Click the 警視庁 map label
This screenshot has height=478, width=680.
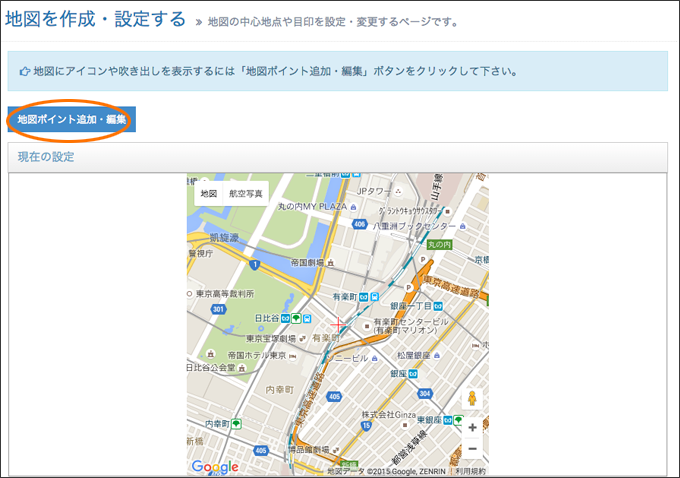(200, 253)
